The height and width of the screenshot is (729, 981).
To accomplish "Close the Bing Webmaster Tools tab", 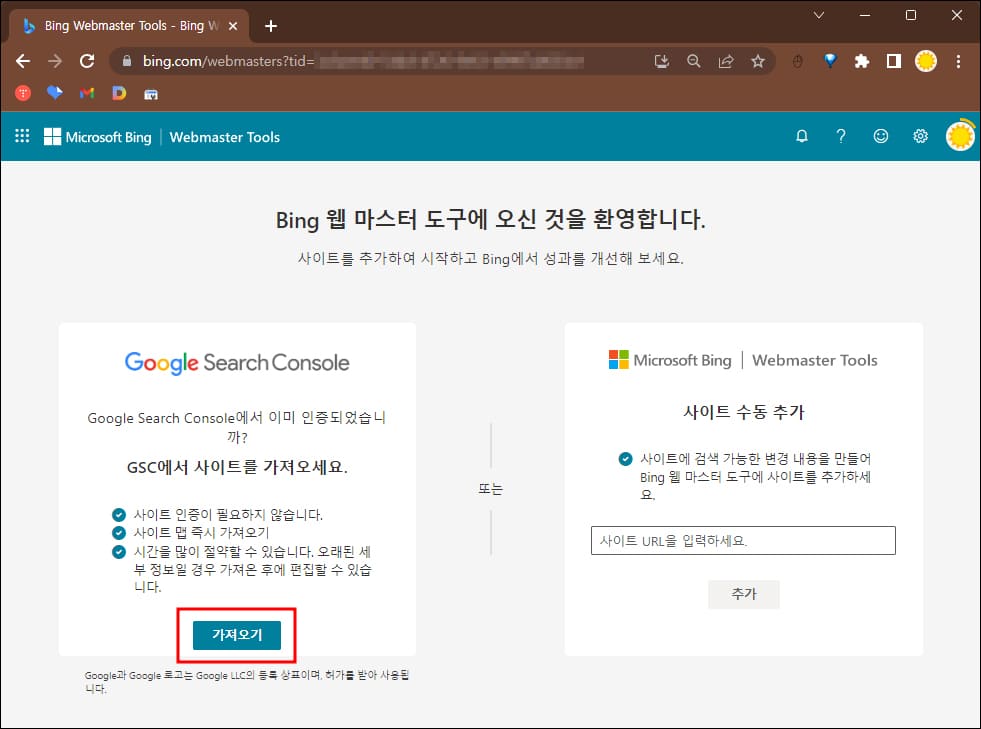I will coord(233,26).
